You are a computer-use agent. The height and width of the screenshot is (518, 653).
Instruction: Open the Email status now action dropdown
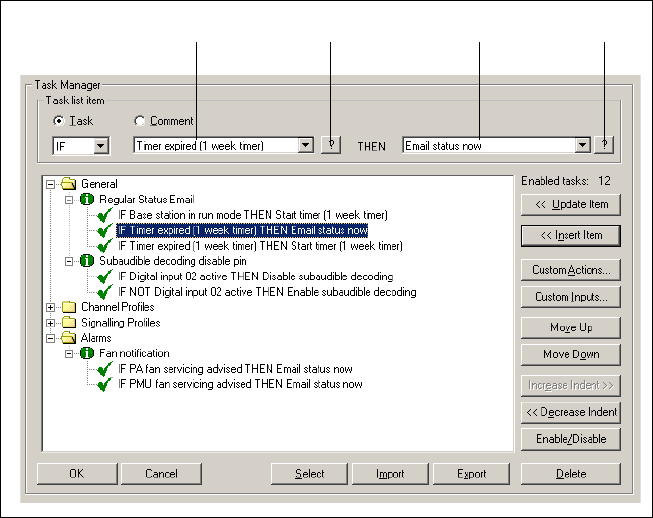[582, 145]
